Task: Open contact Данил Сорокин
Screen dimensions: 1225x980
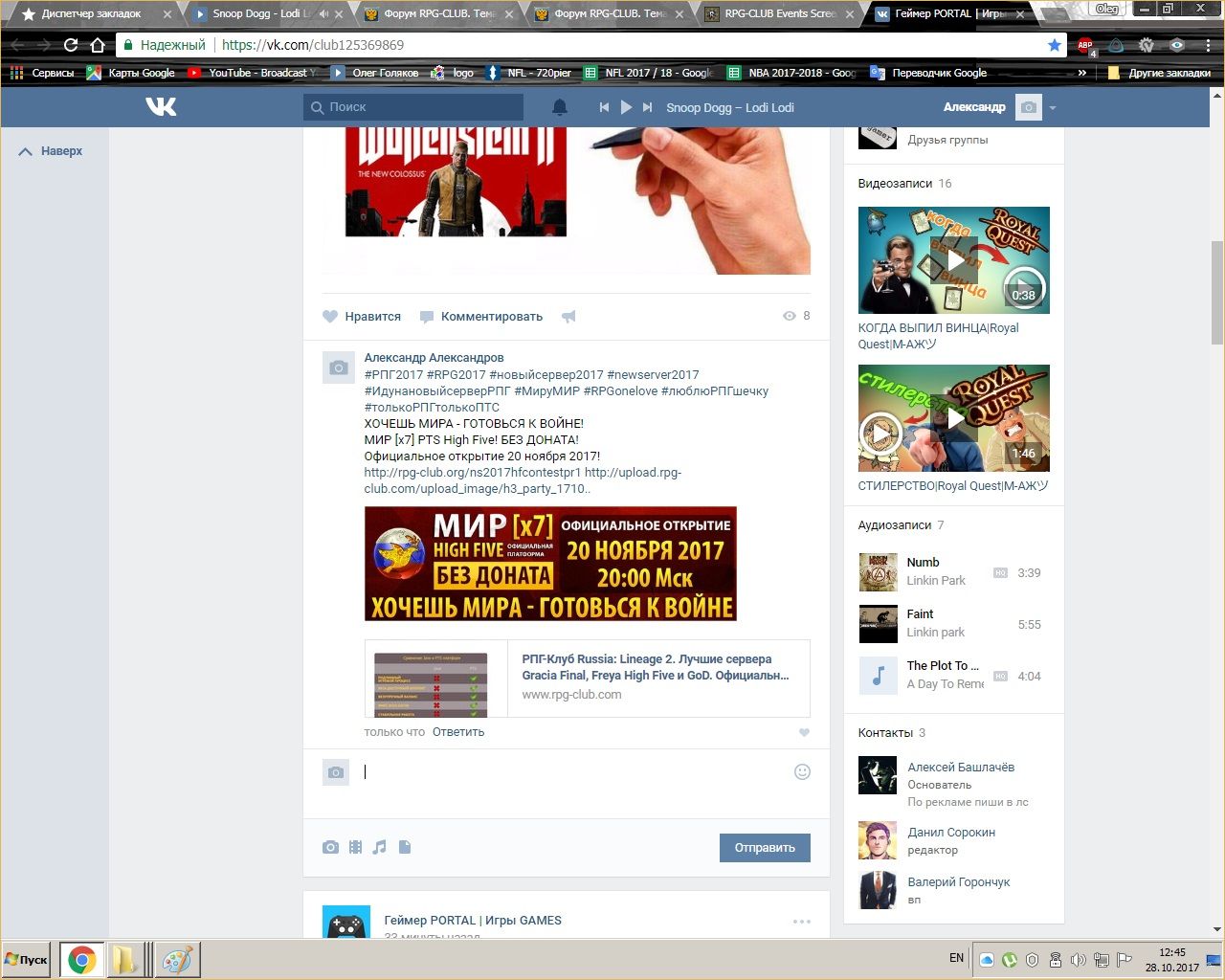Action: 951,833
